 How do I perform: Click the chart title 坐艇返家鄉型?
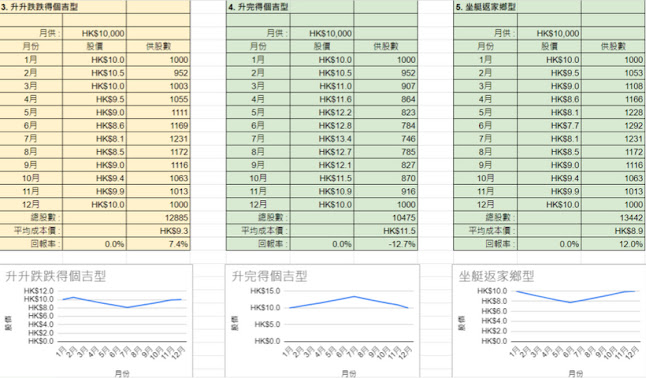point(496,276)
